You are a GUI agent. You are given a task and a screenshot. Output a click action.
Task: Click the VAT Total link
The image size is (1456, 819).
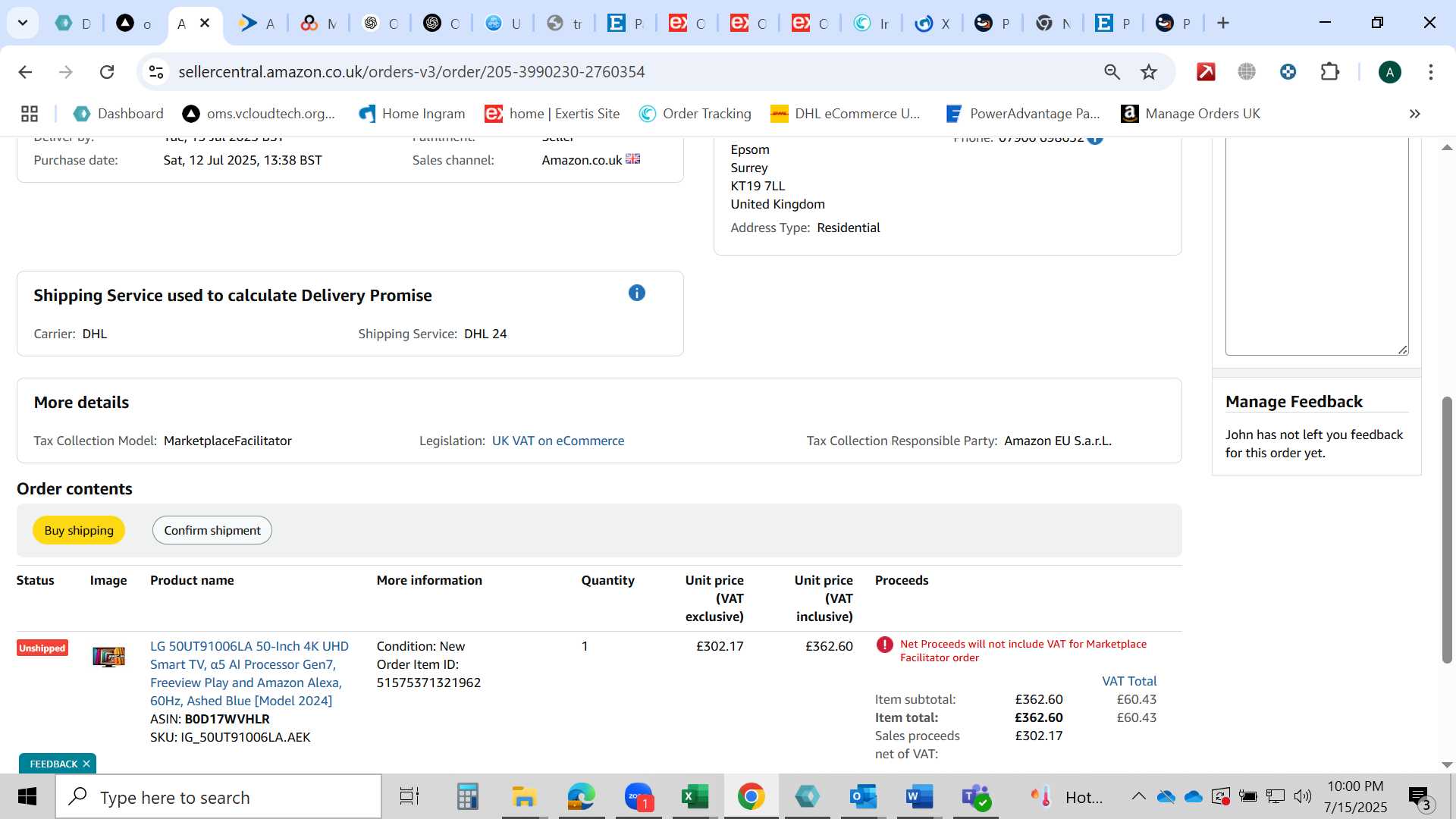pyautogui.click(x=1129, y=681)
